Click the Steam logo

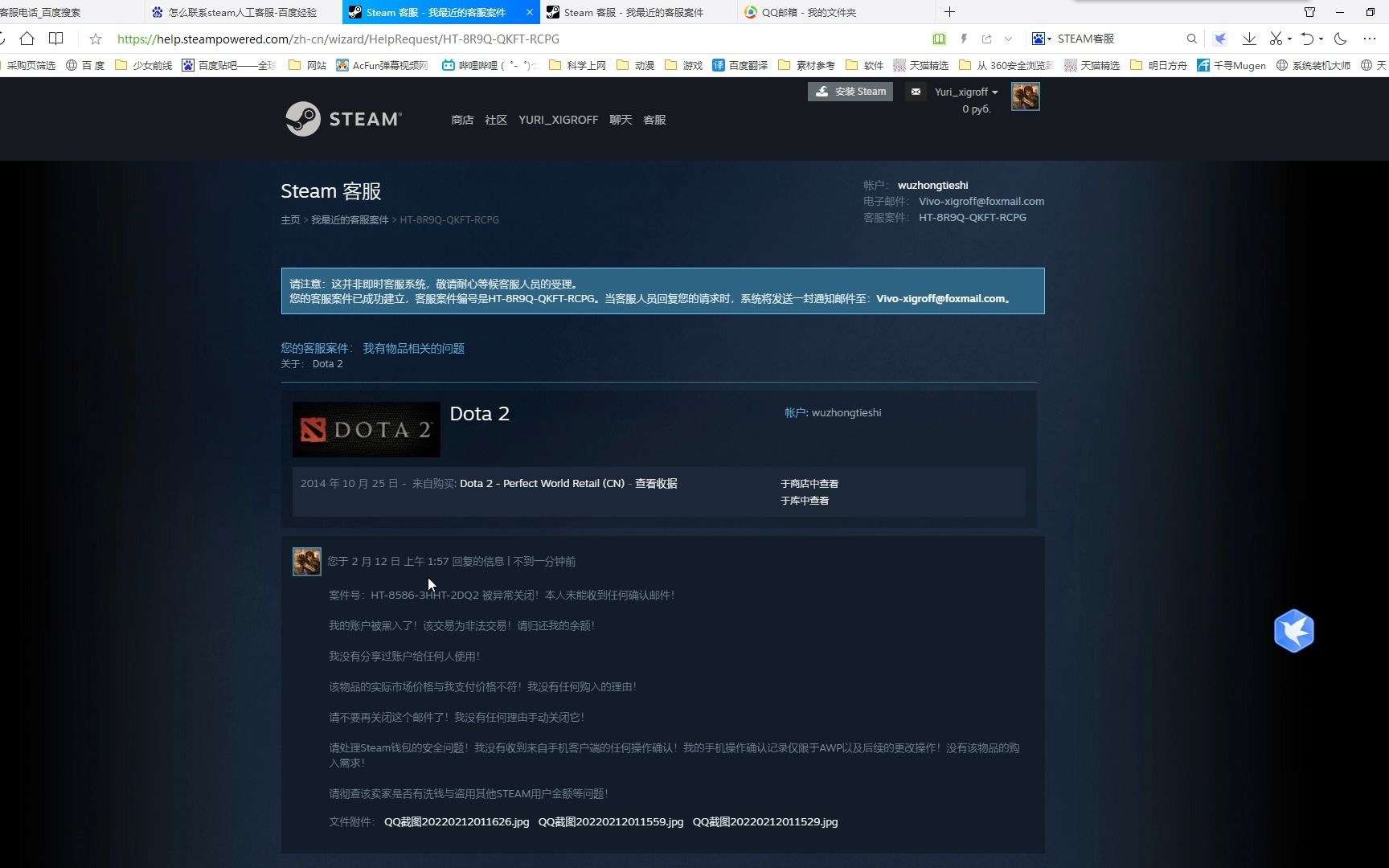point(343,119)
